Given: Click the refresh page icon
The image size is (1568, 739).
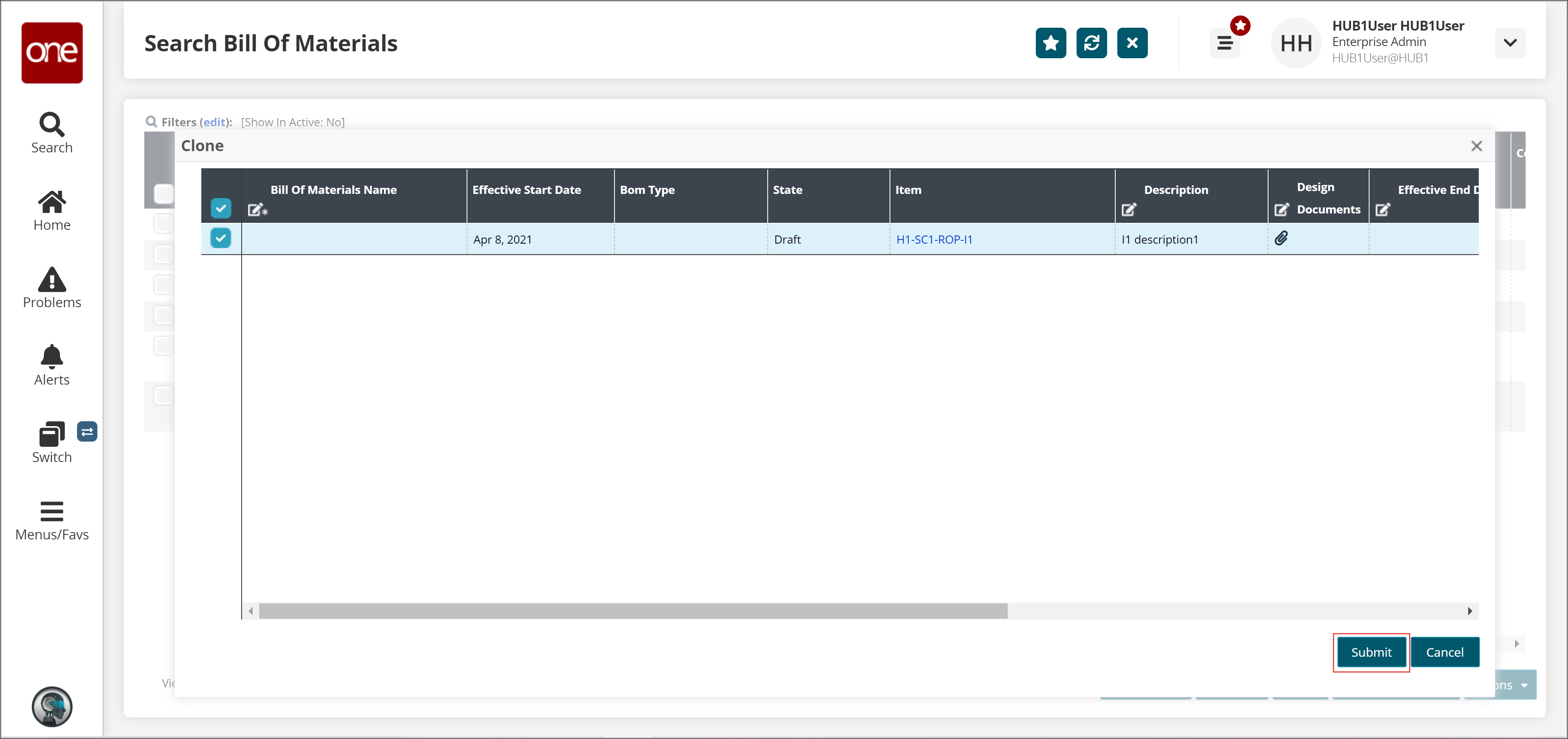Looking at the screenshot, I should (1091, 43).
